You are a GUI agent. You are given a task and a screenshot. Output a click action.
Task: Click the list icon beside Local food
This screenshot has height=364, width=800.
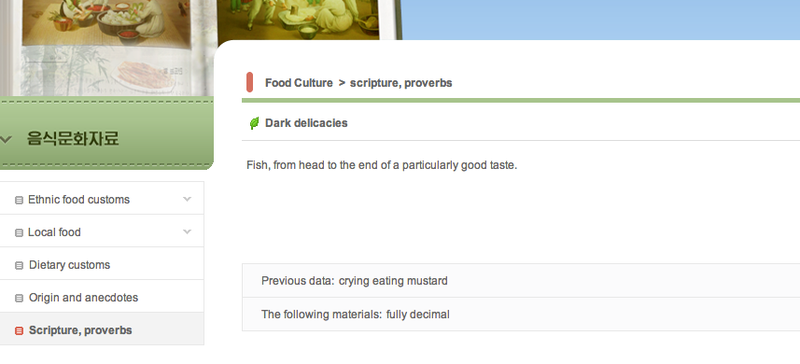[19, 233]
